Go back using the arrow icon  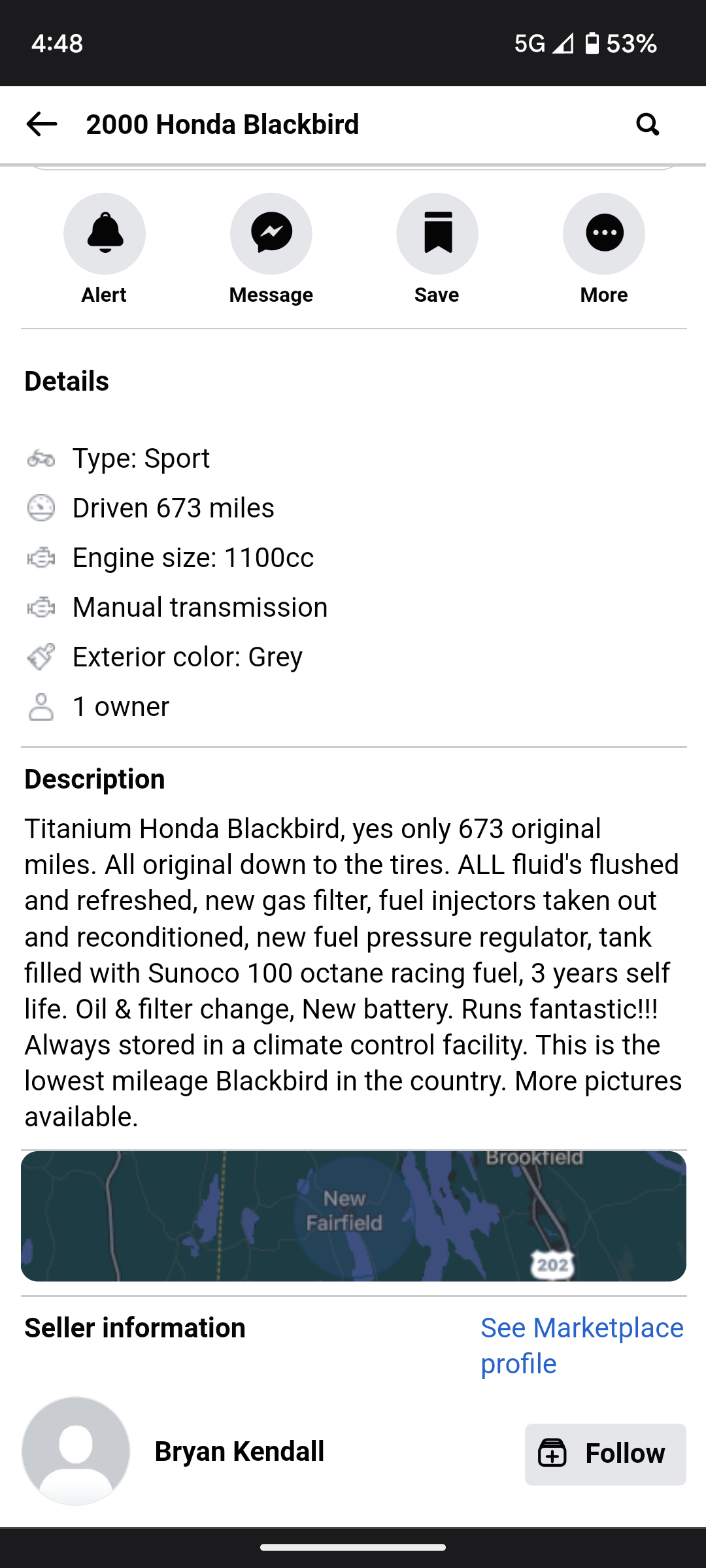[x=41, y=124]
